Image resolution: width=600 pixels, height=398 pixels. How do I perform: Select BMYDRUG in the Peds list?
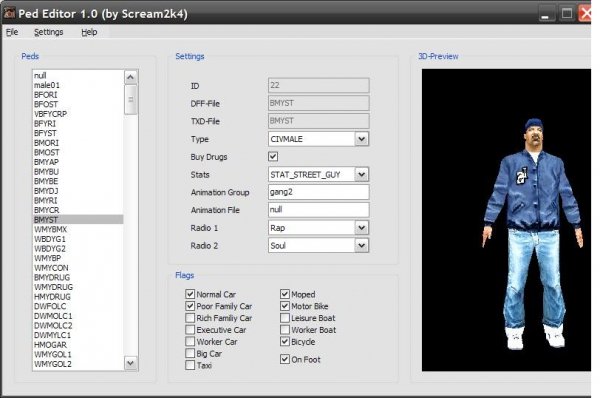(78, 277)
